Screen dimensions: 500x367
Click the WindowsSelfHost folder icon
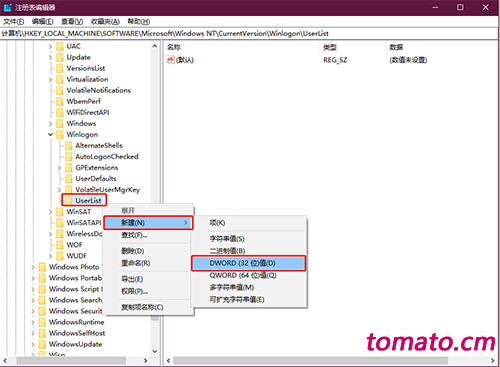tap(42, 333)
